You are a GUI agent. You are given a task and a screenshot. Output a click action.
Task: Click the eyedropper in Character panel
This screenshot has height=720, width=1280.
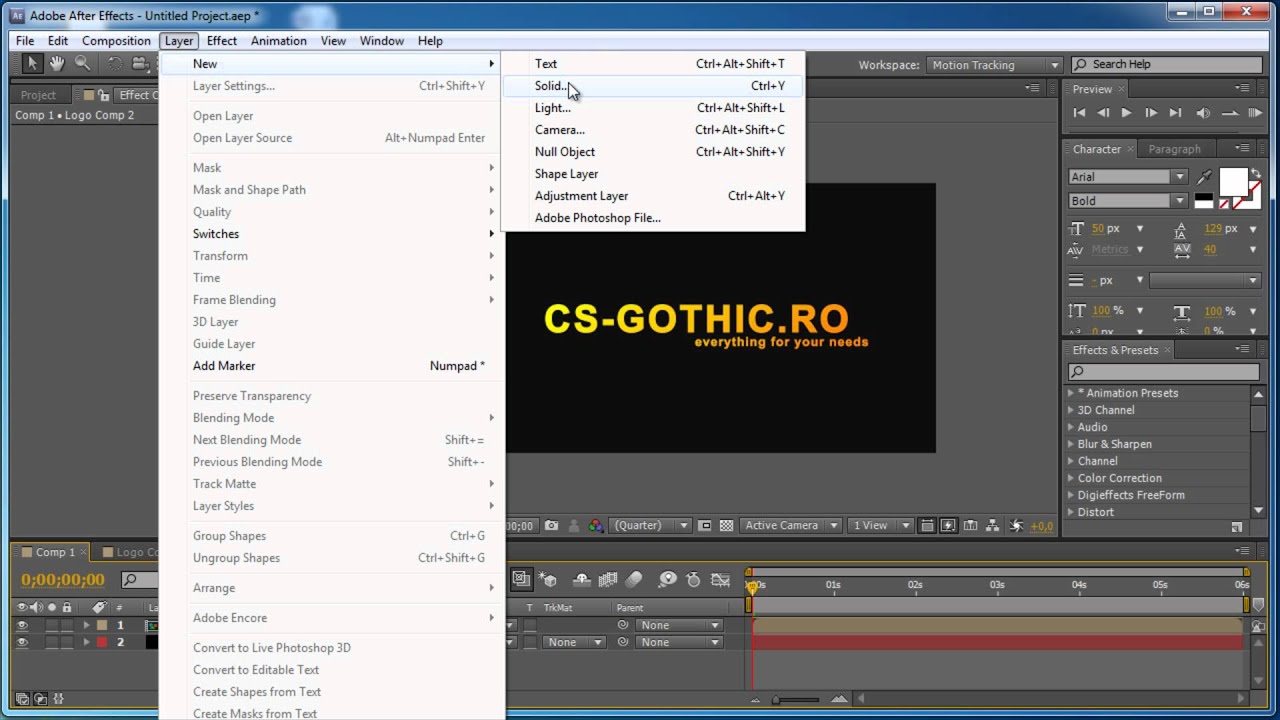click(x=1204, y=177)
